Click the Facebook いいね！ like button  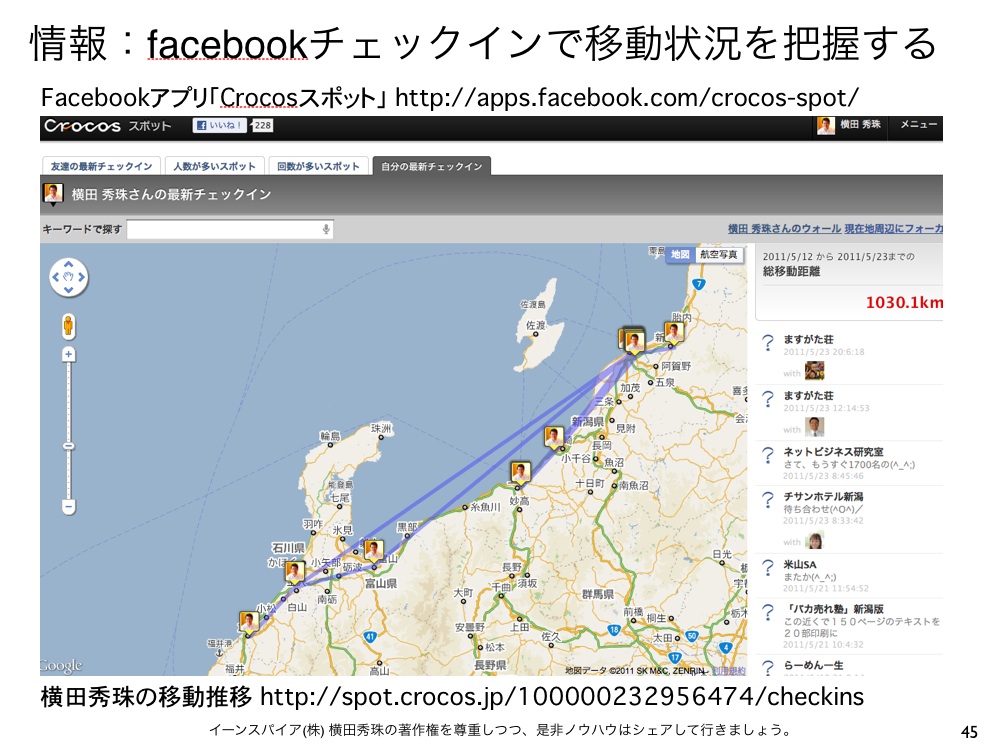point(220,125)
